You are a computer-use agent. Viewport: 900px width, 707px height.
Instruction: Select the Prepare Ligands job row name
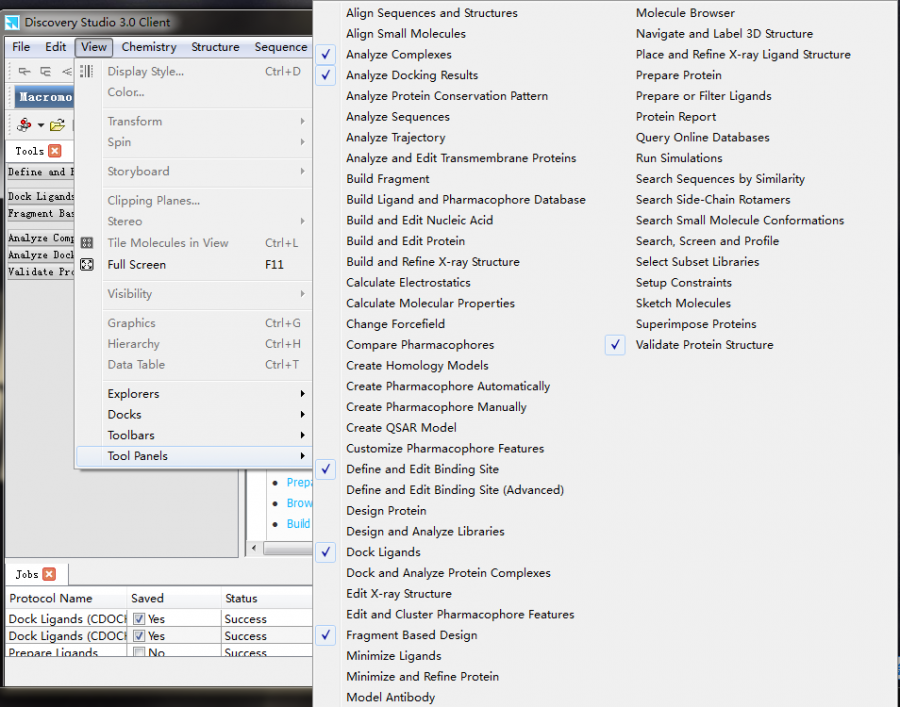tap(53, 652)
